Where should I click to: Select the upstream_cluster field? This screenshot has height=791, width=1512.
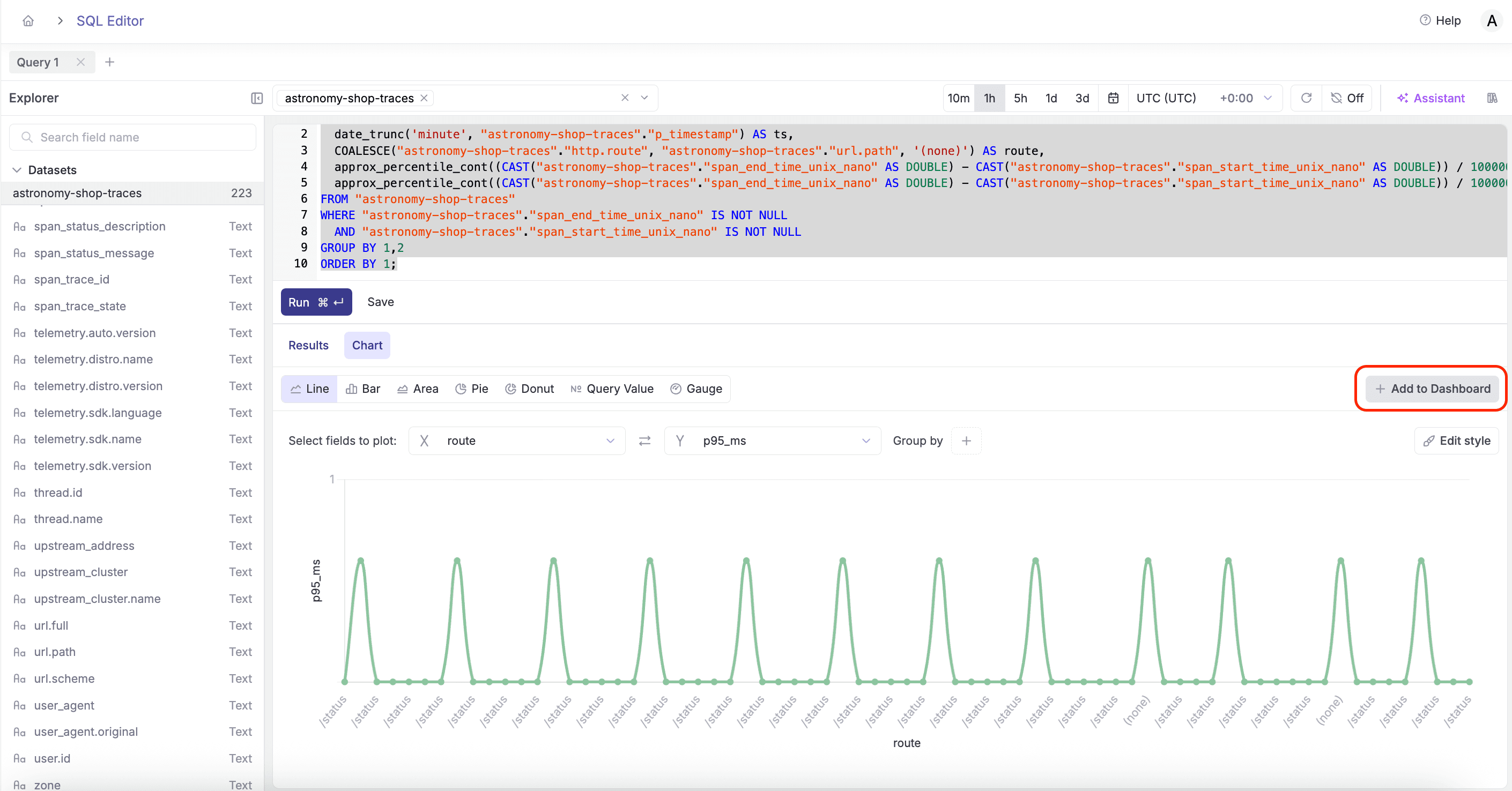(81, 572)
